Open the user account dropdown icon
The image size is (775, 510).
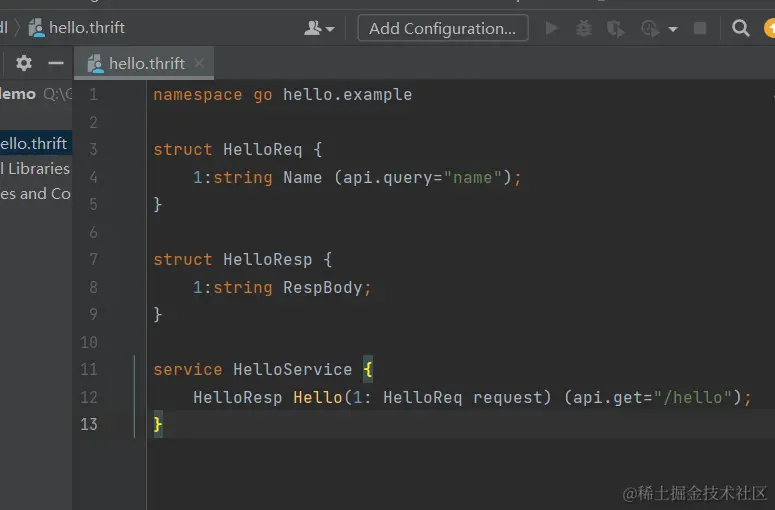319,28
